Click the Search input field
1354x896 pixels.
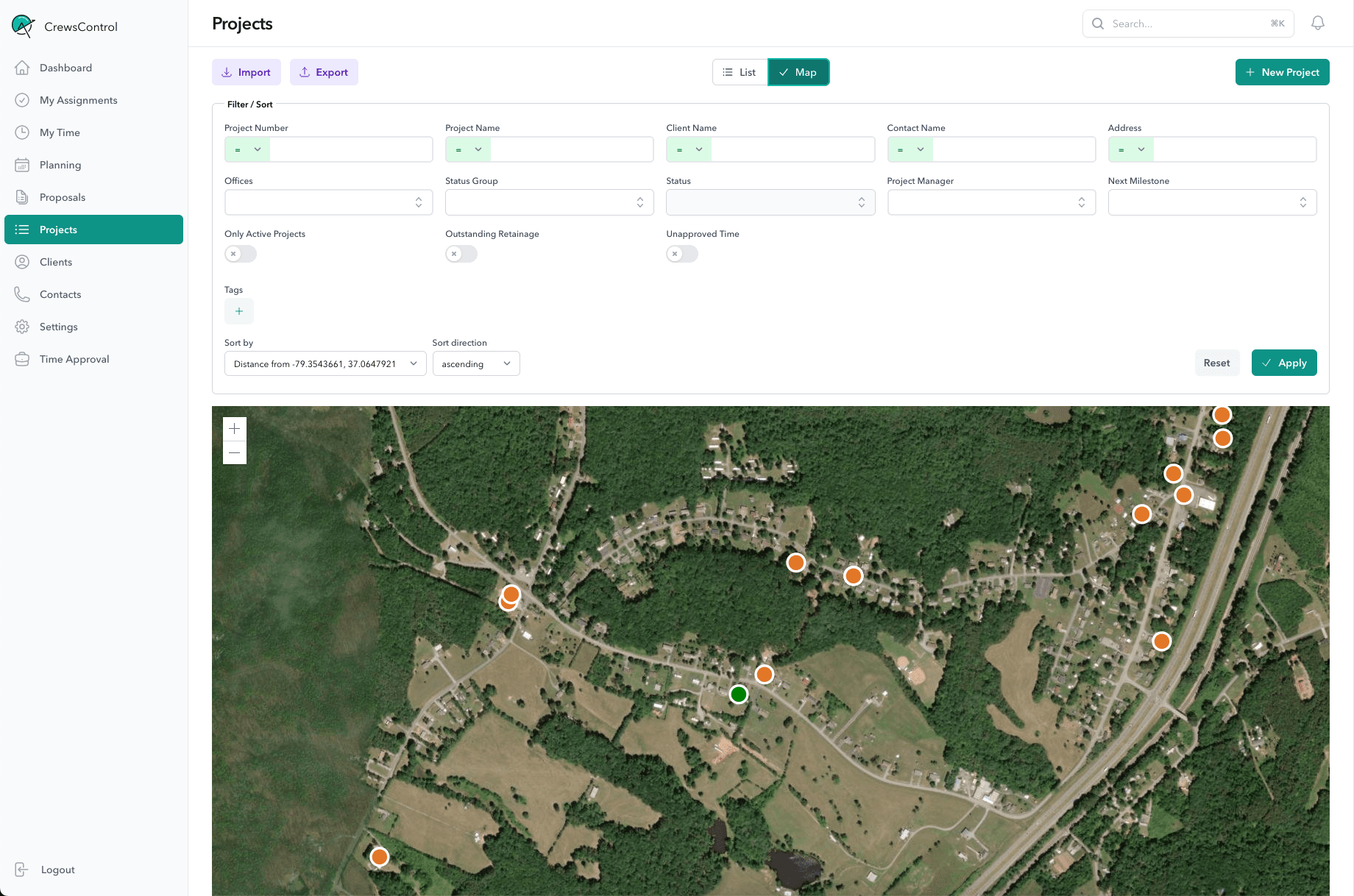click(x=1186, y=24)
